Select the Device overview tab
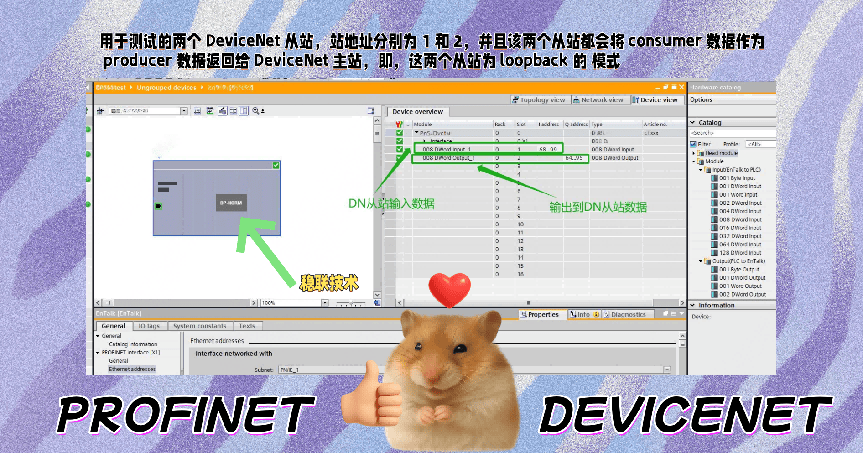 click(x=417, y=112)
